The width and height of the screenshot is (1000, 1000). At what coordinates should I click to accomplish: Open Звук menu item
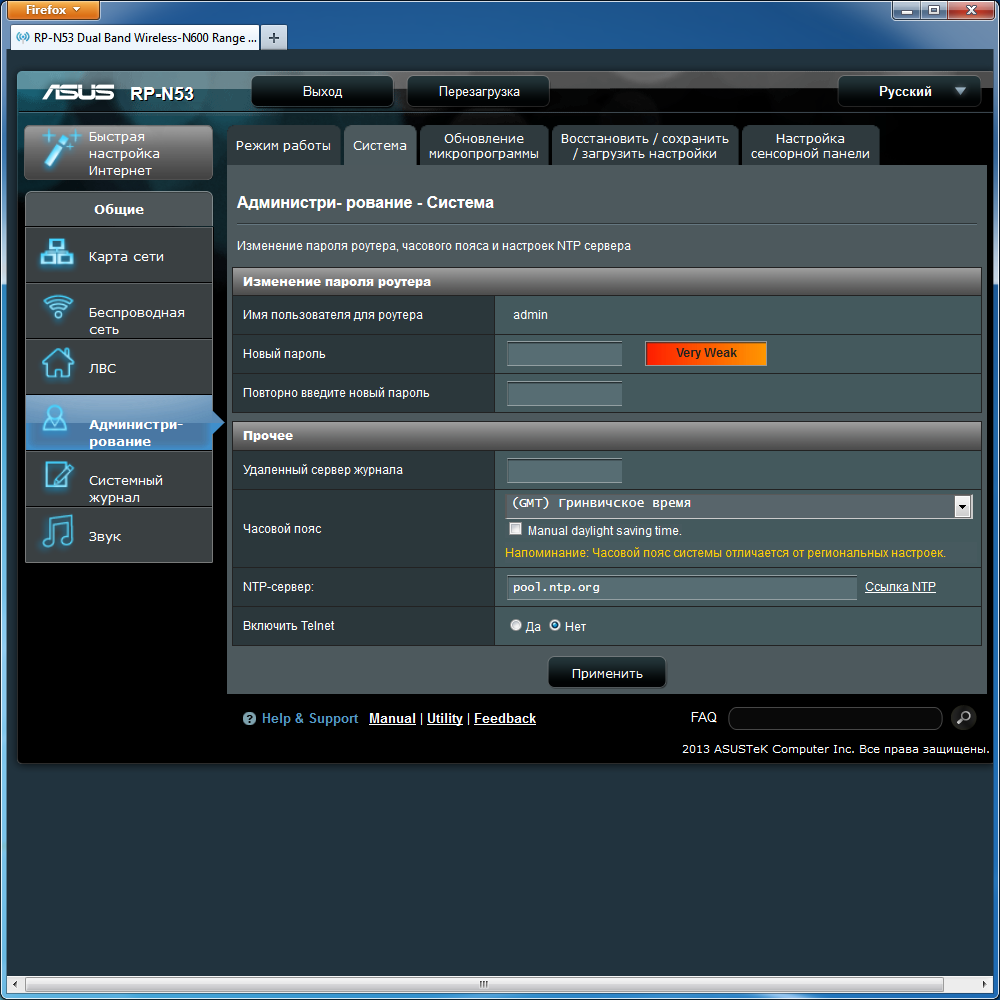[x=119, y=536]
